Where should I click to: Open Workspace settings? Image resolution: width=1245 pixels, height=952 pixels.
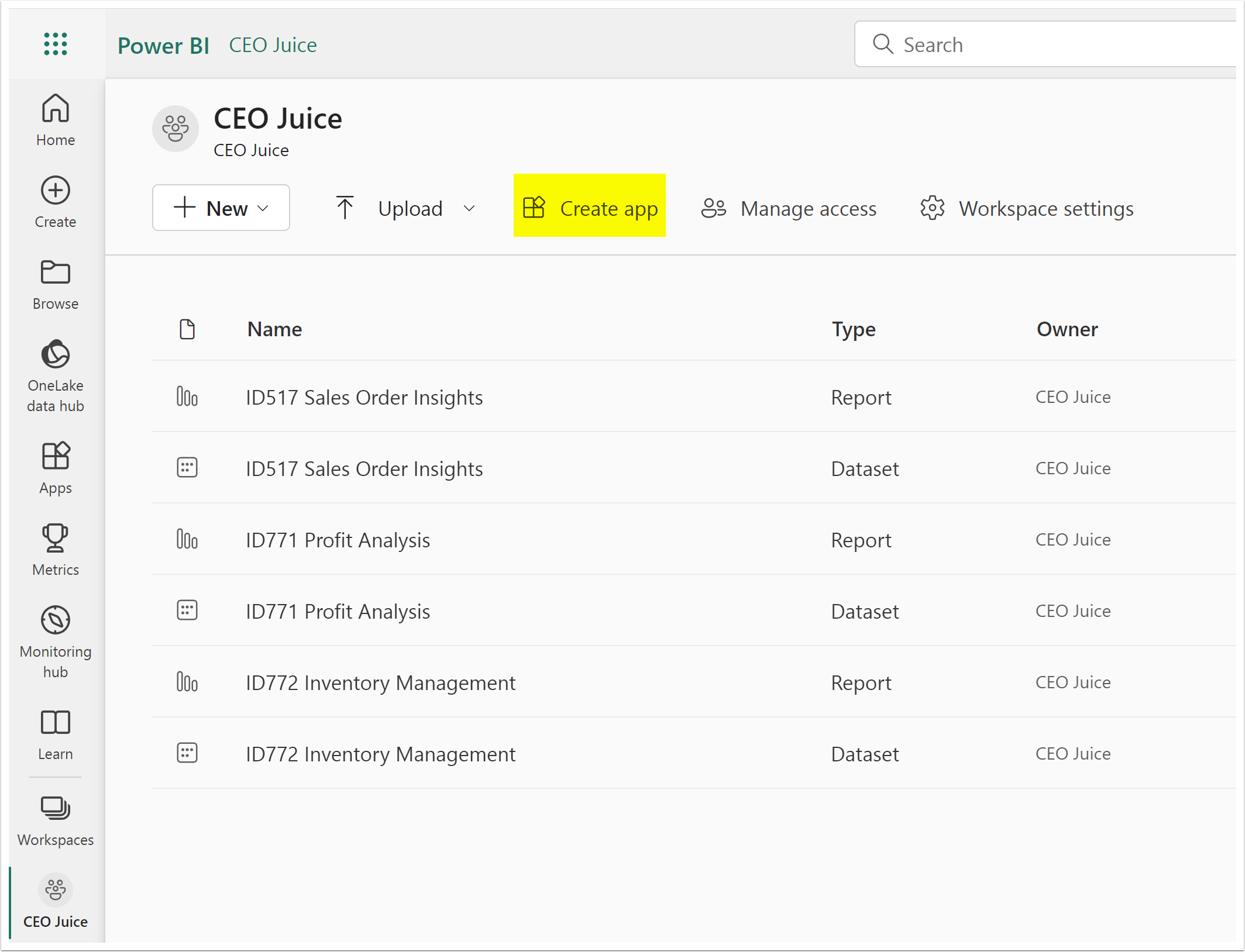pos(1027,208)
